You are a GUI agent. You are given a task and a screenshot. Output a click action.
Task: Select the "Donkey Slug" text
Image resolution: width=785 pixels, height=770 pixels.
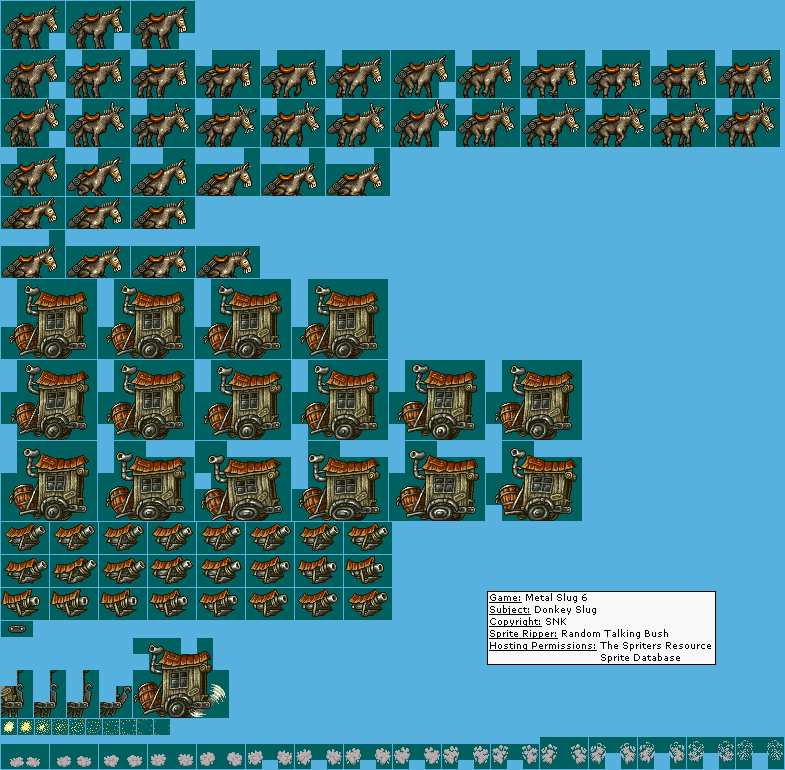(565, 610)
